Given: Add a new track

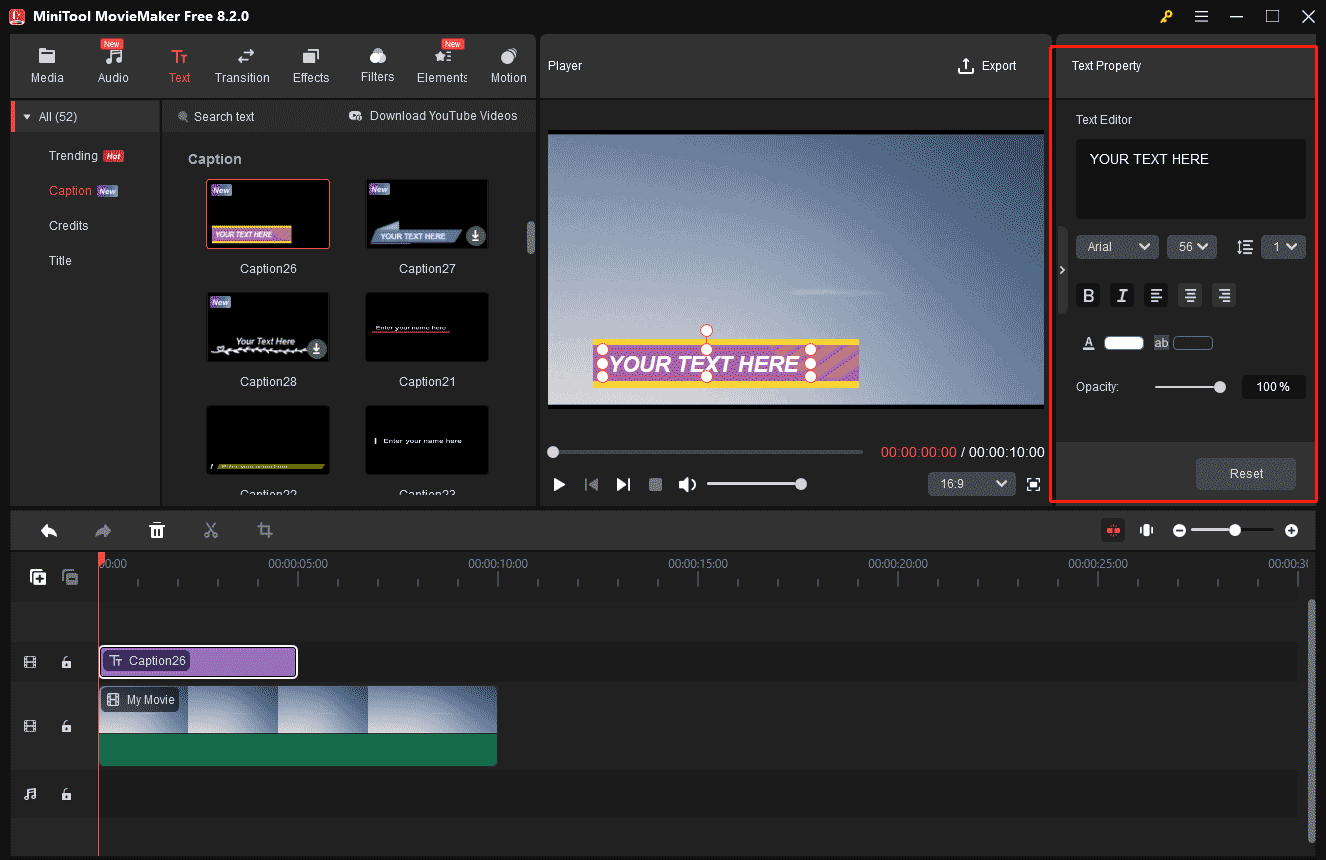Looking at the screenshot, I should coord(38,577).
